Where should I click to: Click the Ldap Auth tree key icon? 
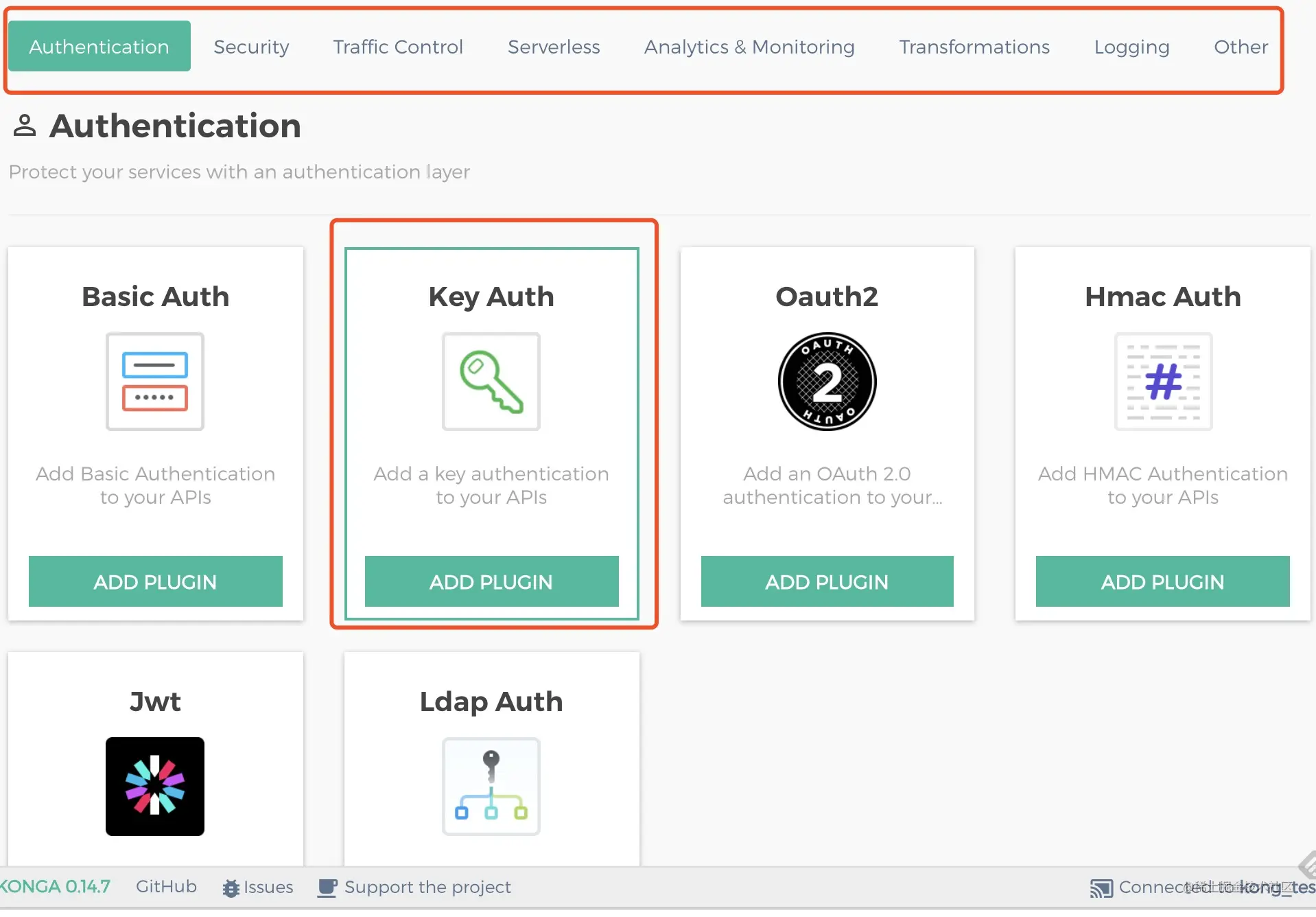click(491, 787)
